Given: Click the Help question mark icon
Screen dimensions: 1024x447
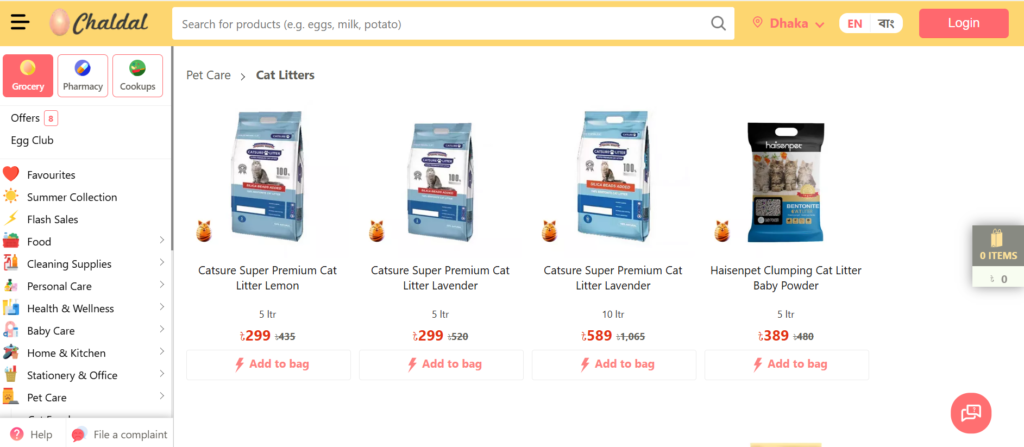Looking at the screenshot, I should pyautogui.click(x=17, y=434).
